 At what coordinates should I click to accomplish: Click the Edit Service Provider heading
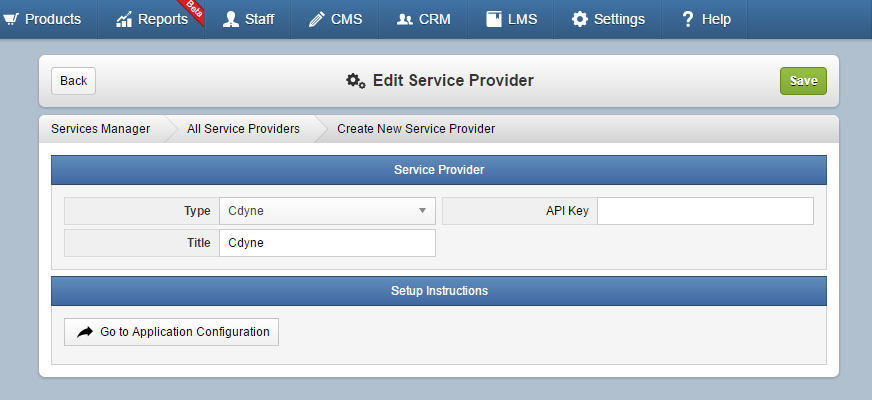(453, 81)
